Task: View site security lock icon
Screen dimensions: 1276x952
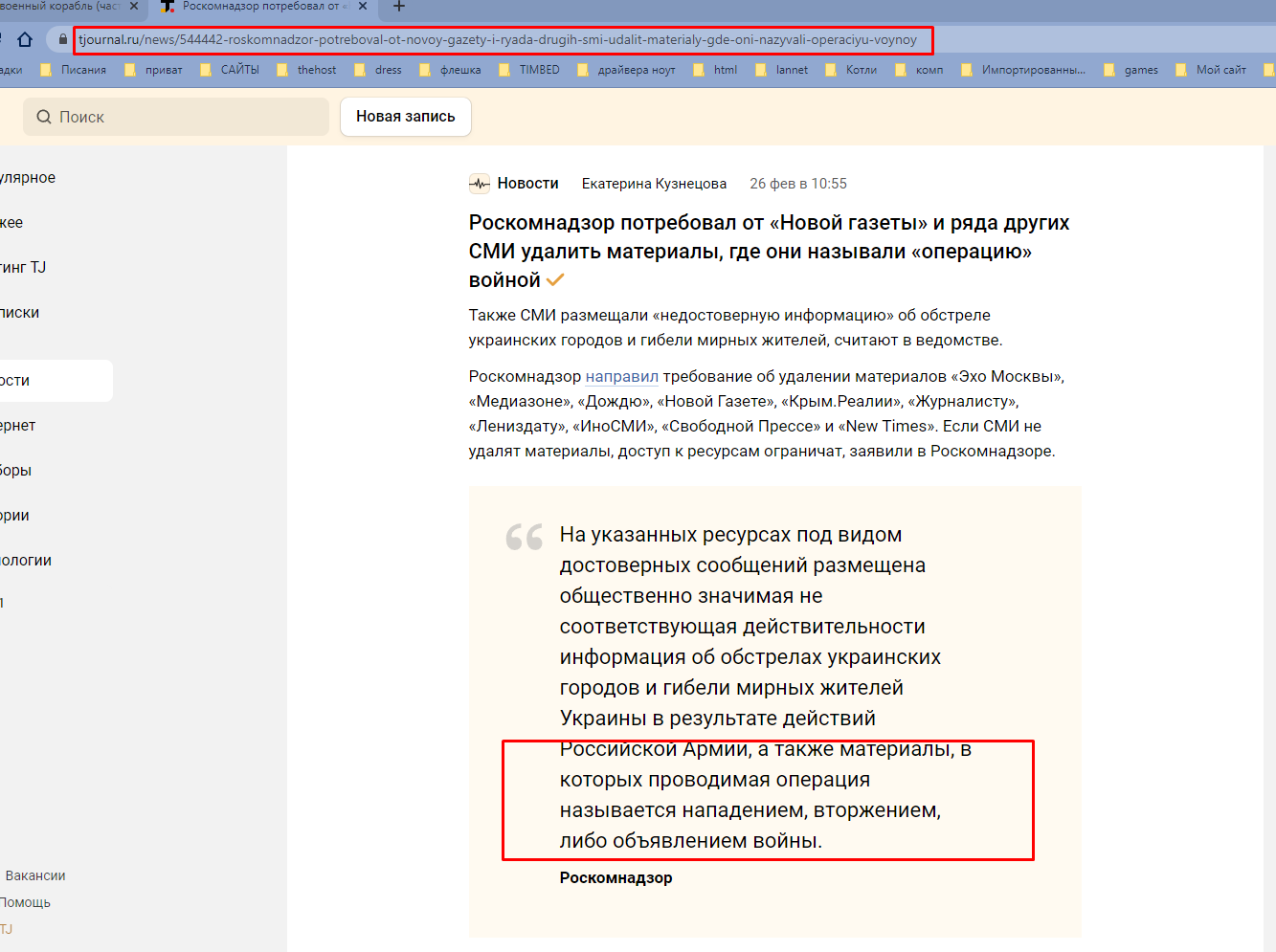Action: 63,39
